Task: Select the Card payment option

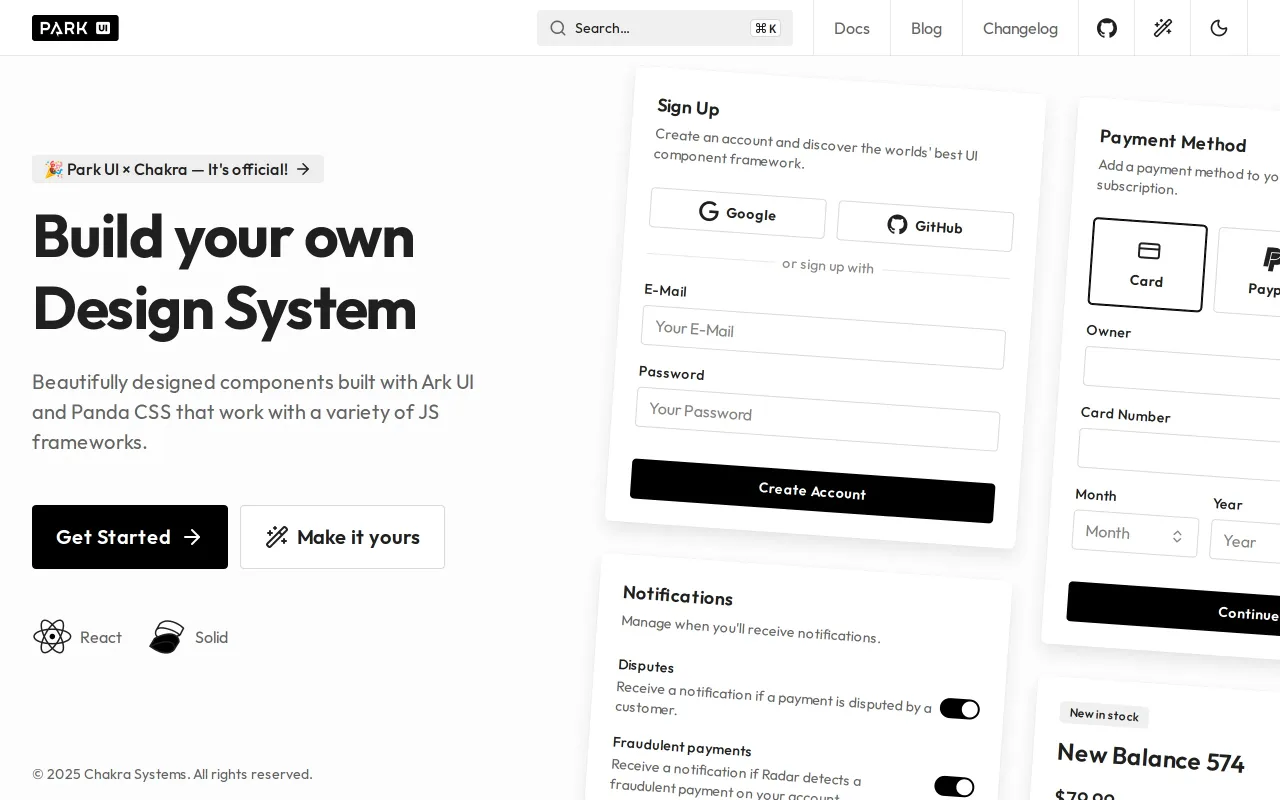Action: pyautogui.click(x=1148, y=265)
